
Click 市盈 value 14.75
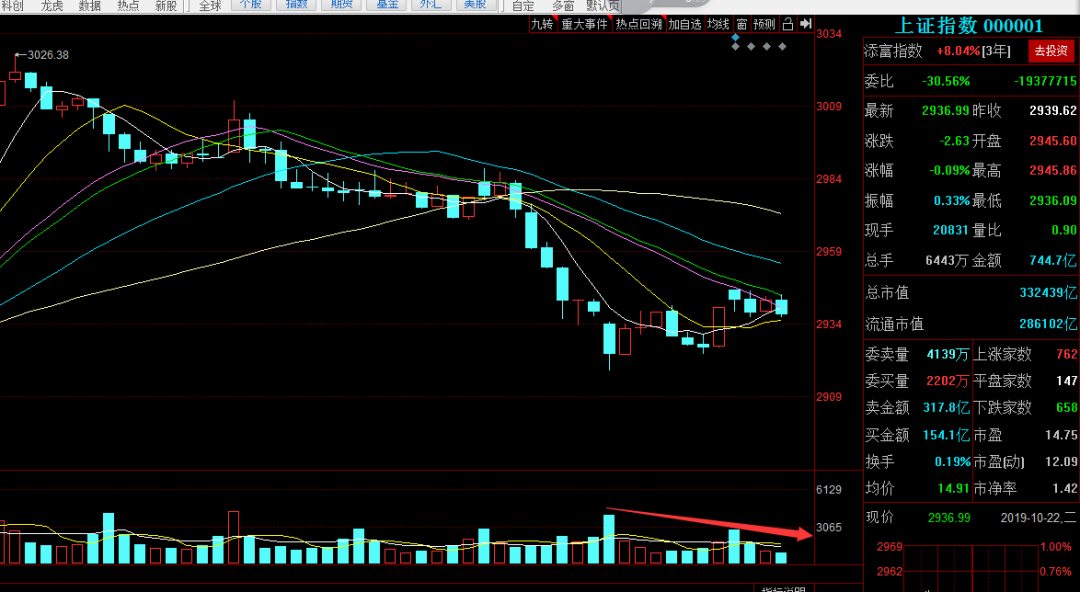point(1061,435)
